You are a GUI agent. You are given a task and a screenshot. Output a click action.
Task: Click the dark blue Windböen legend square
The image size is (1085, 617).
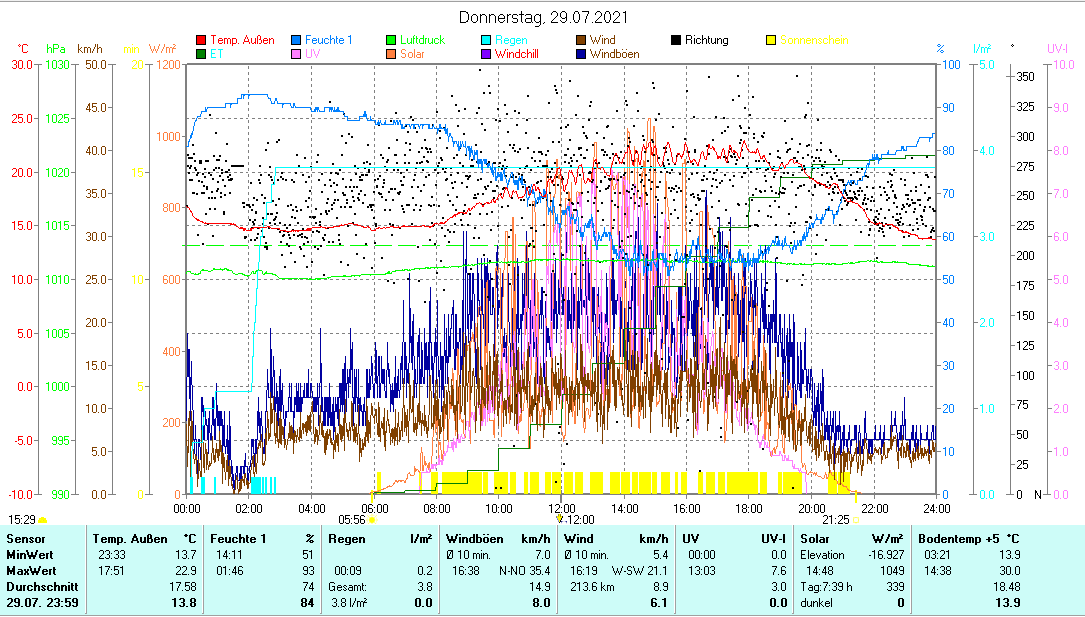(580, 54)
